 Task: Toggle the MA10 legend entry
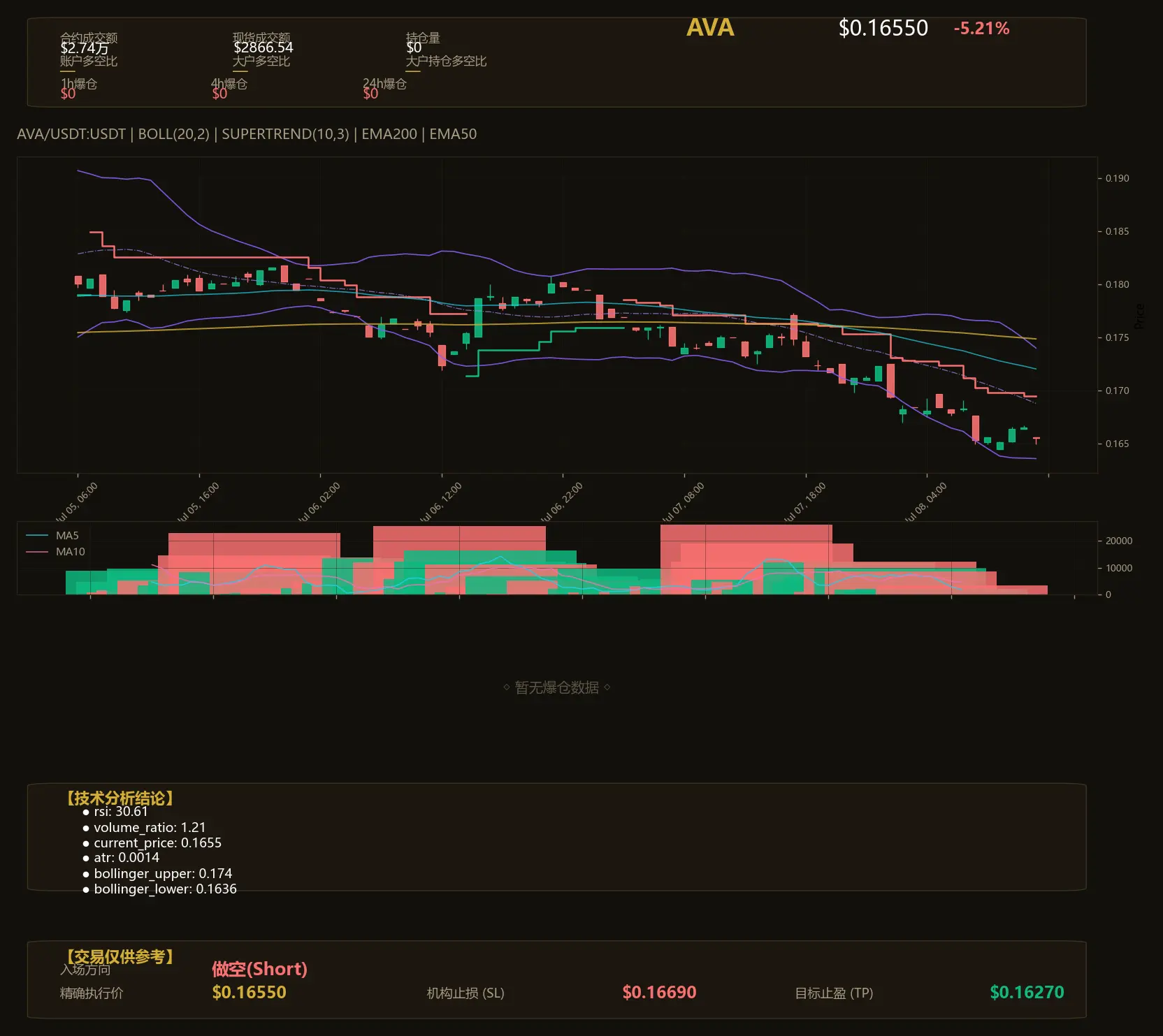click(70, 552)
